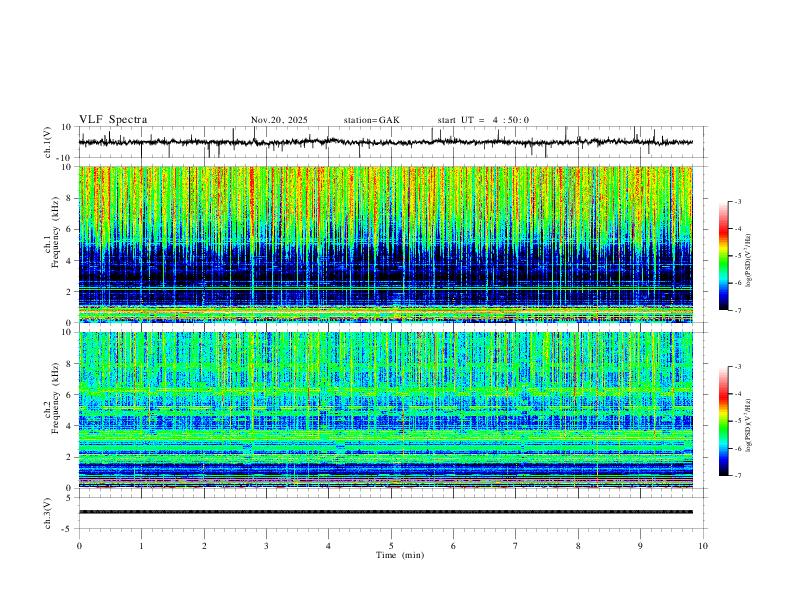Click the '-7' value on ch.2 colorbar
Image resolution: width=792 pixels, height=612 pixels.
click(x=738, y=475)
